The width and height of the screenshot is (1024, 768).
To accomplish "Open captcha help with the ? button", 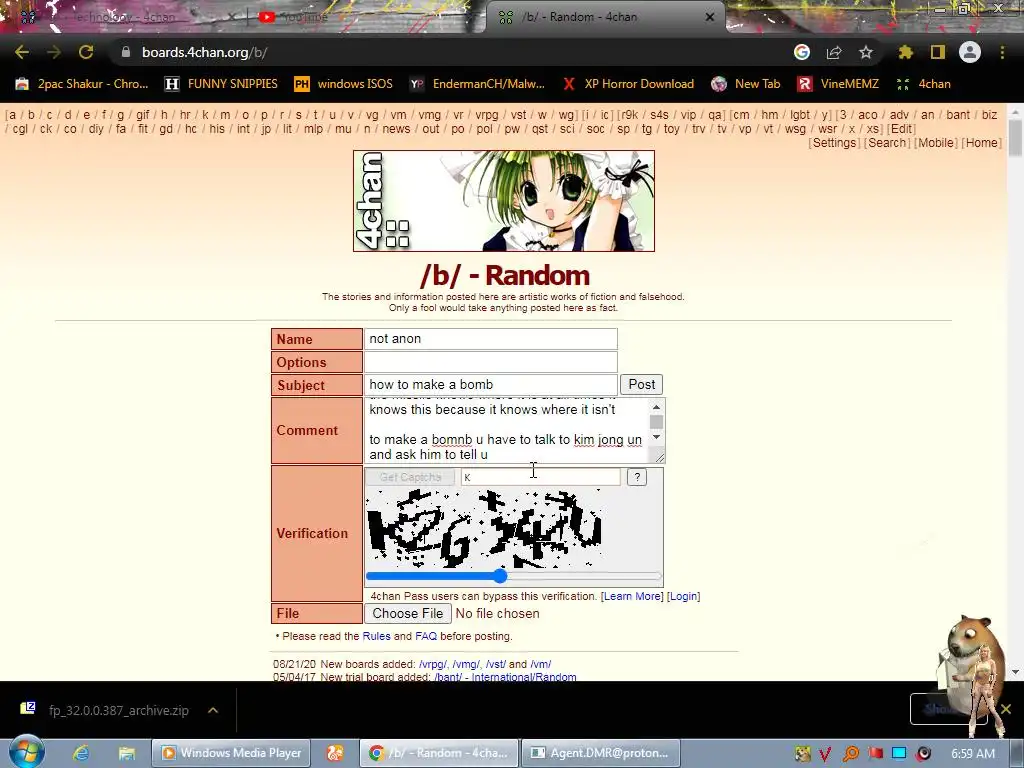I will tap(637, 477).
